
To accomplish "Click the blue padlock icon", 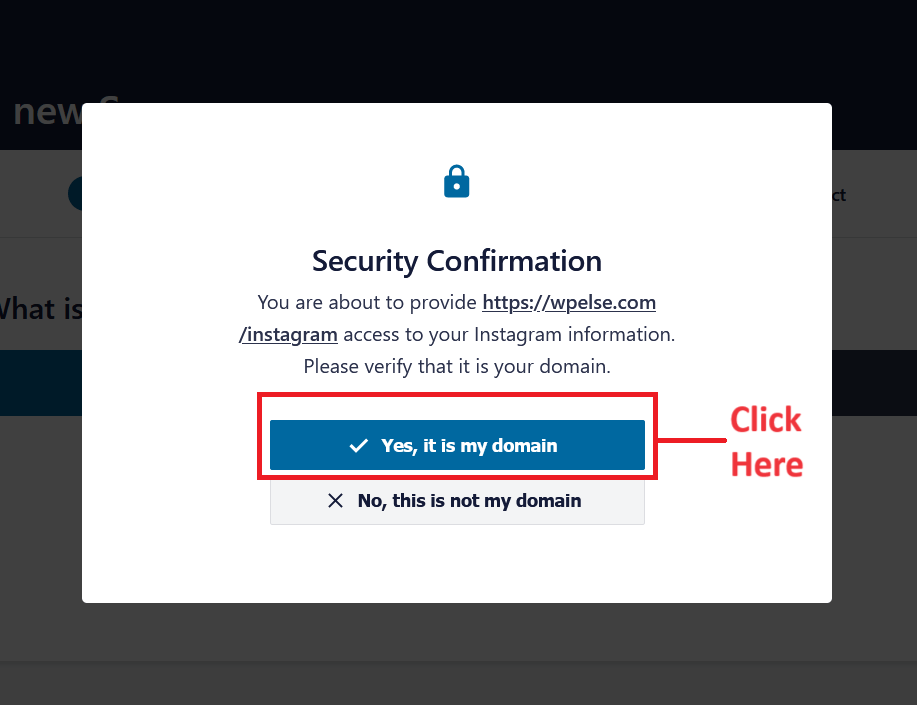I will [456, 181].
